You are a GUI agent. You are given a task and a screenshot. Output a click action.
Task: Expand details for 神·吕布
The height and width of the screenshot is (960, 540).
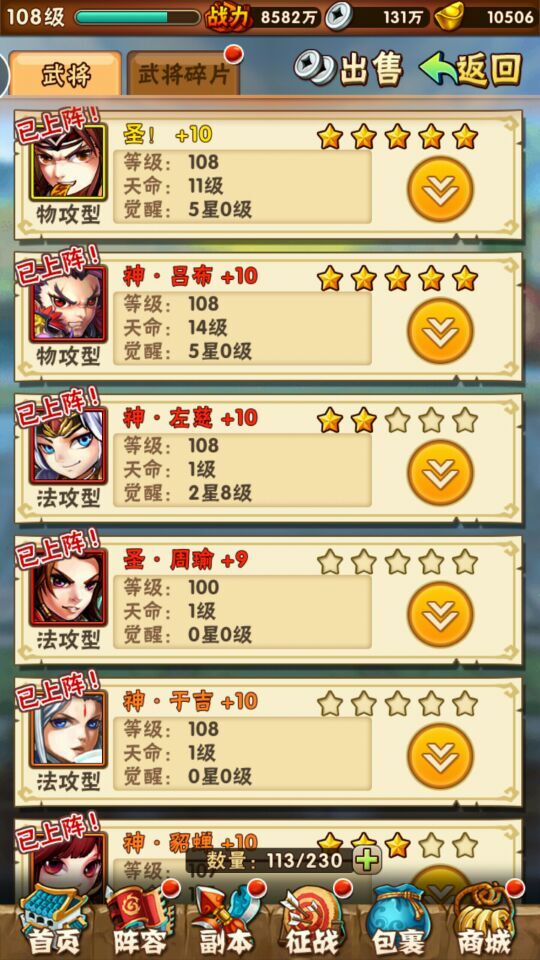point(440,331)
